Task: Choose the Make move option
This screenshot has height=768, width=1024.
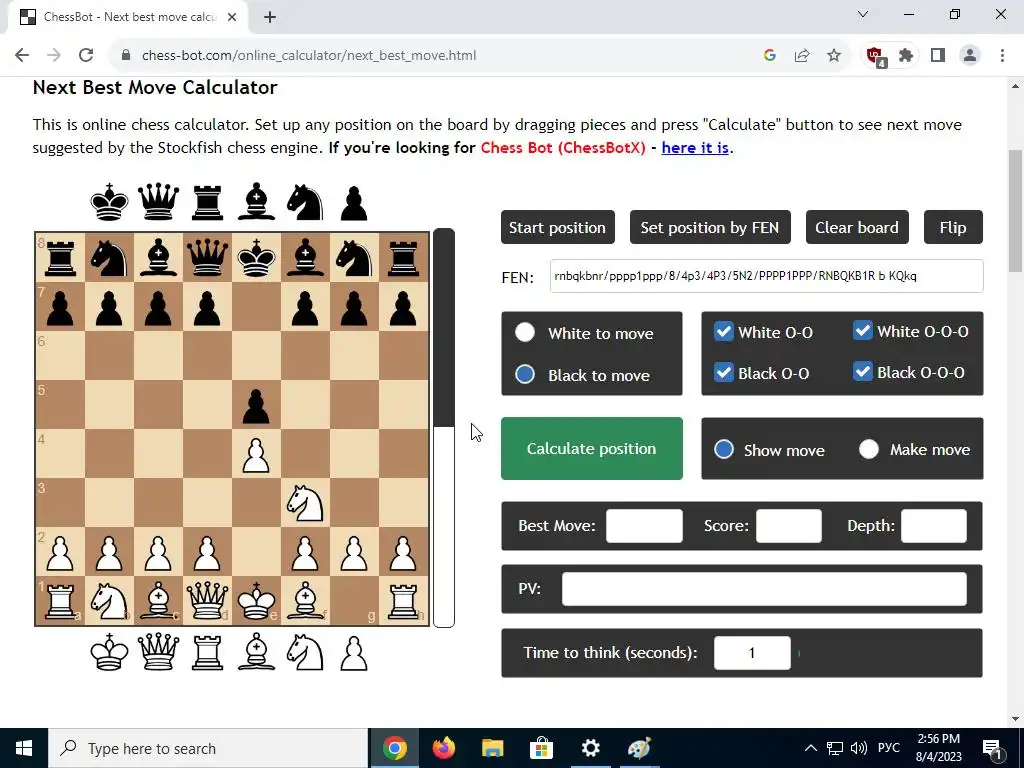Action: coord(869,449)
